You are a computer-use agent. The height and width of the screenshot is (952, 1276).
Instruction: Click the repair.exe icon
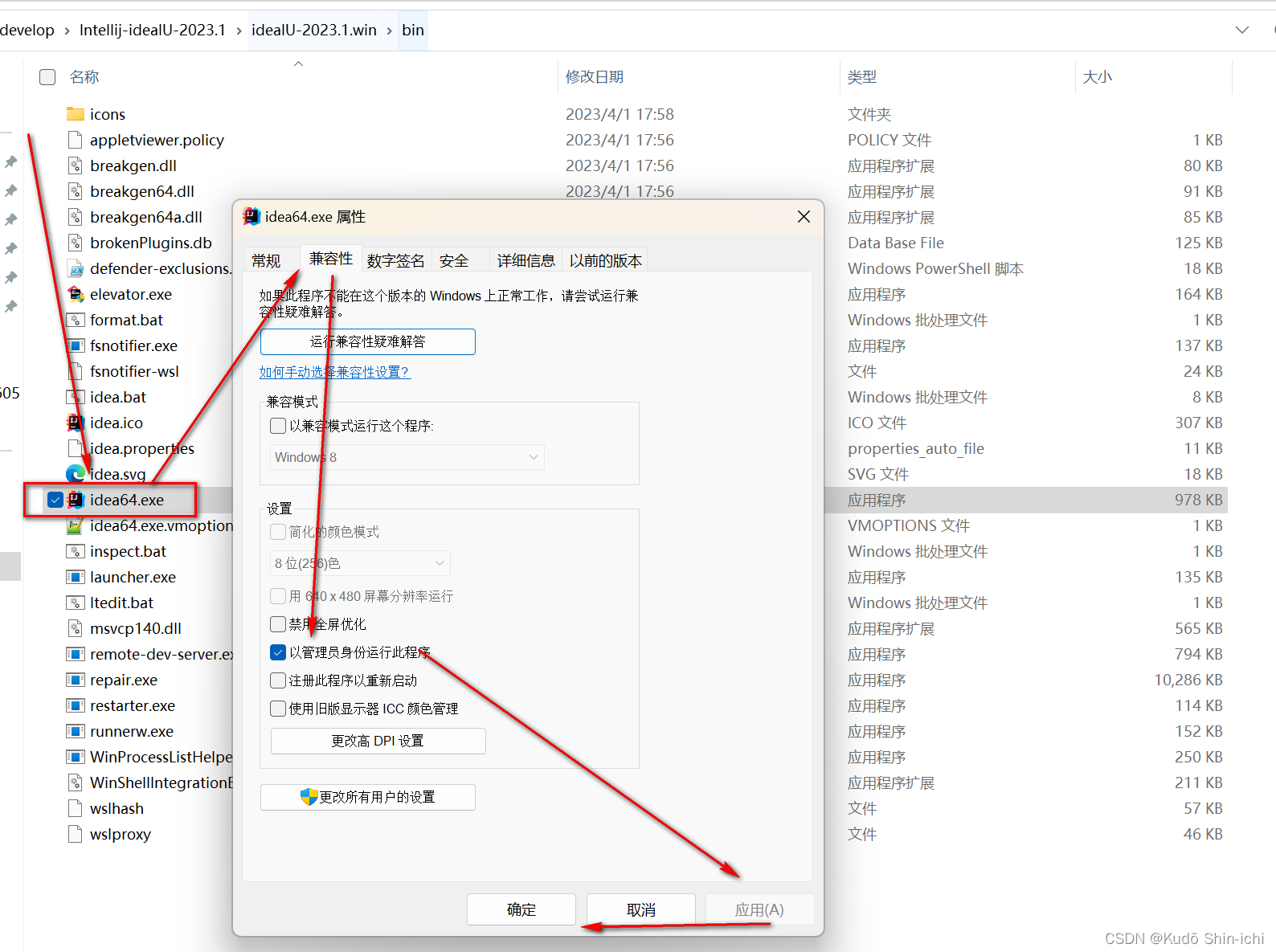pos(76,680)
